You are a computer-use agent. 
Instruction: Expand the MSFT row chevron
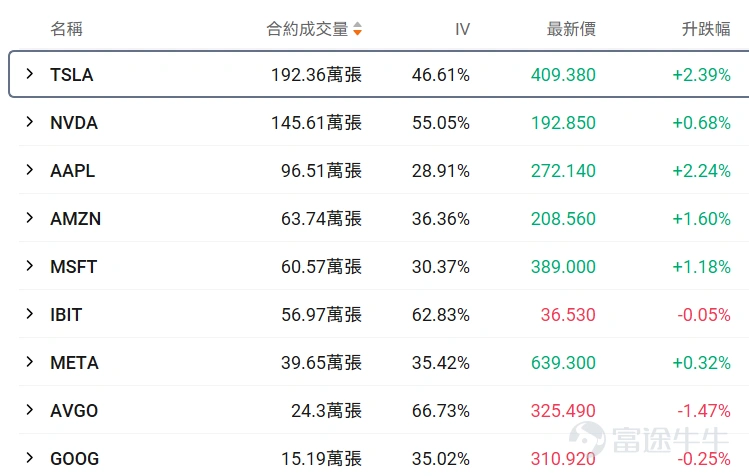pos(30,266)
